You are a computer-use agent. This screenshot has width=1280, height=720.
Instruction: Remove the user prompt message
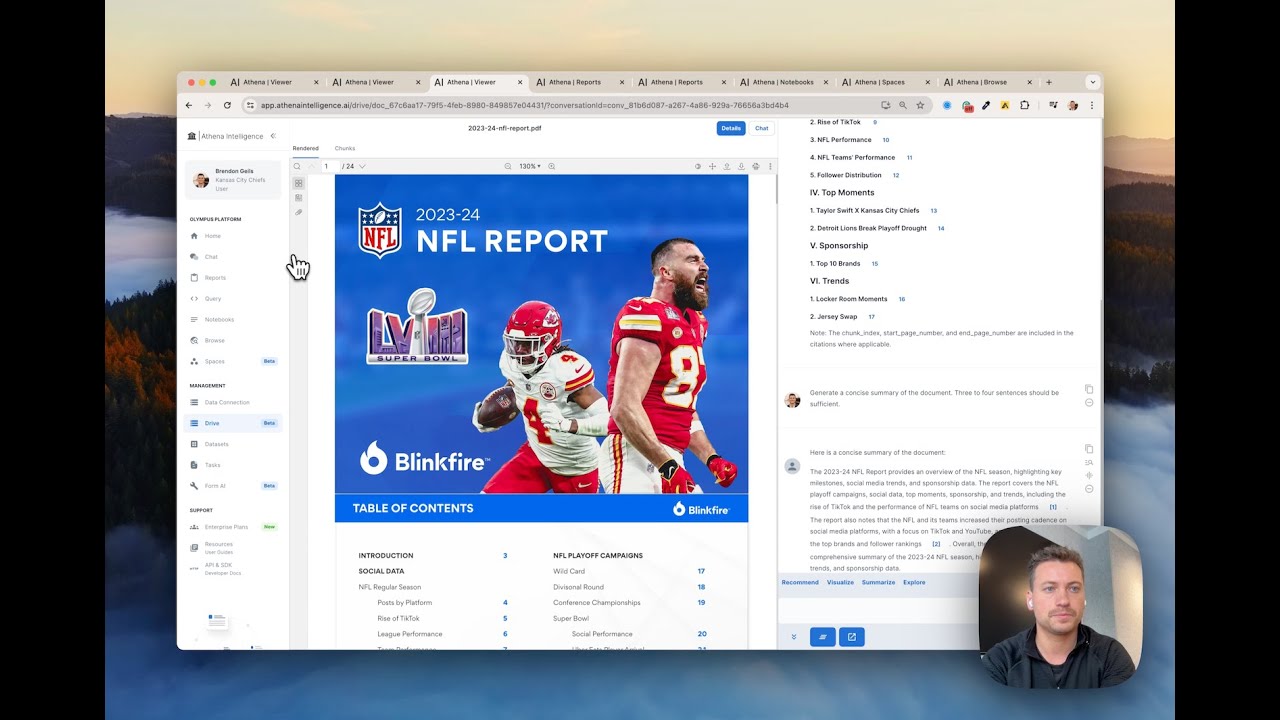coord(1089,402)
